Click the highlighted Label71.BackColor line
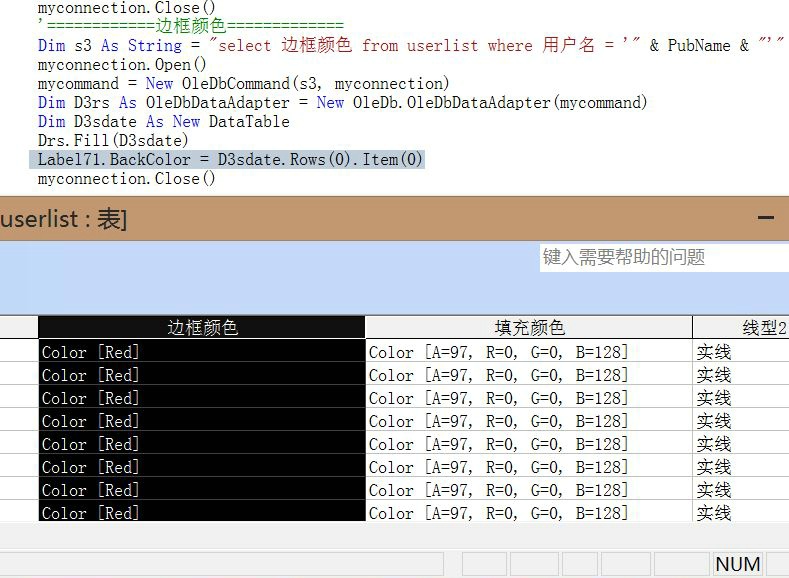 229,159
